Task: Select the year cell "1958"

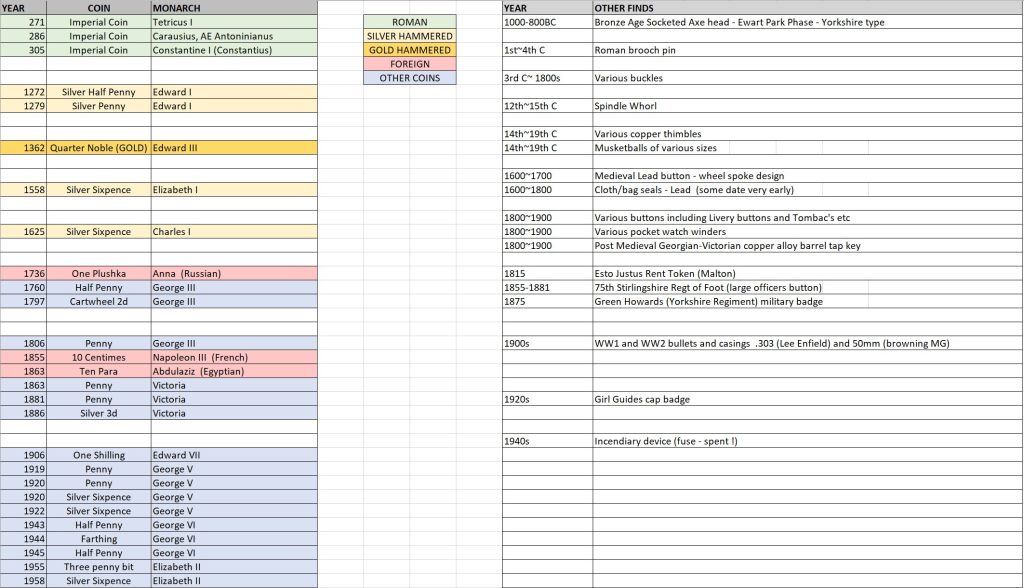Action: (24, 581)
